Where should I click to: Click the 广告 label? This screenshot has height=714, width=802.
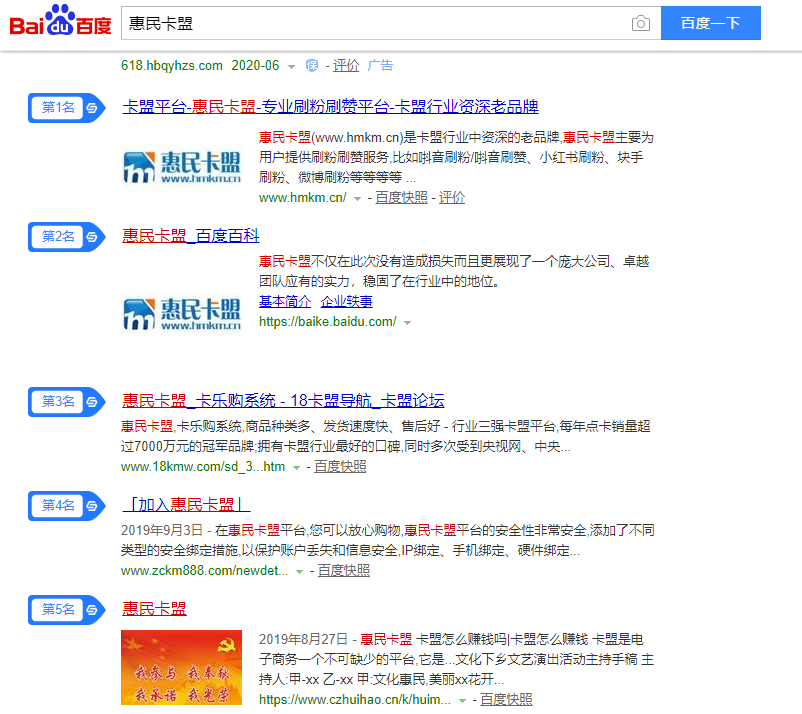point(380,65)
